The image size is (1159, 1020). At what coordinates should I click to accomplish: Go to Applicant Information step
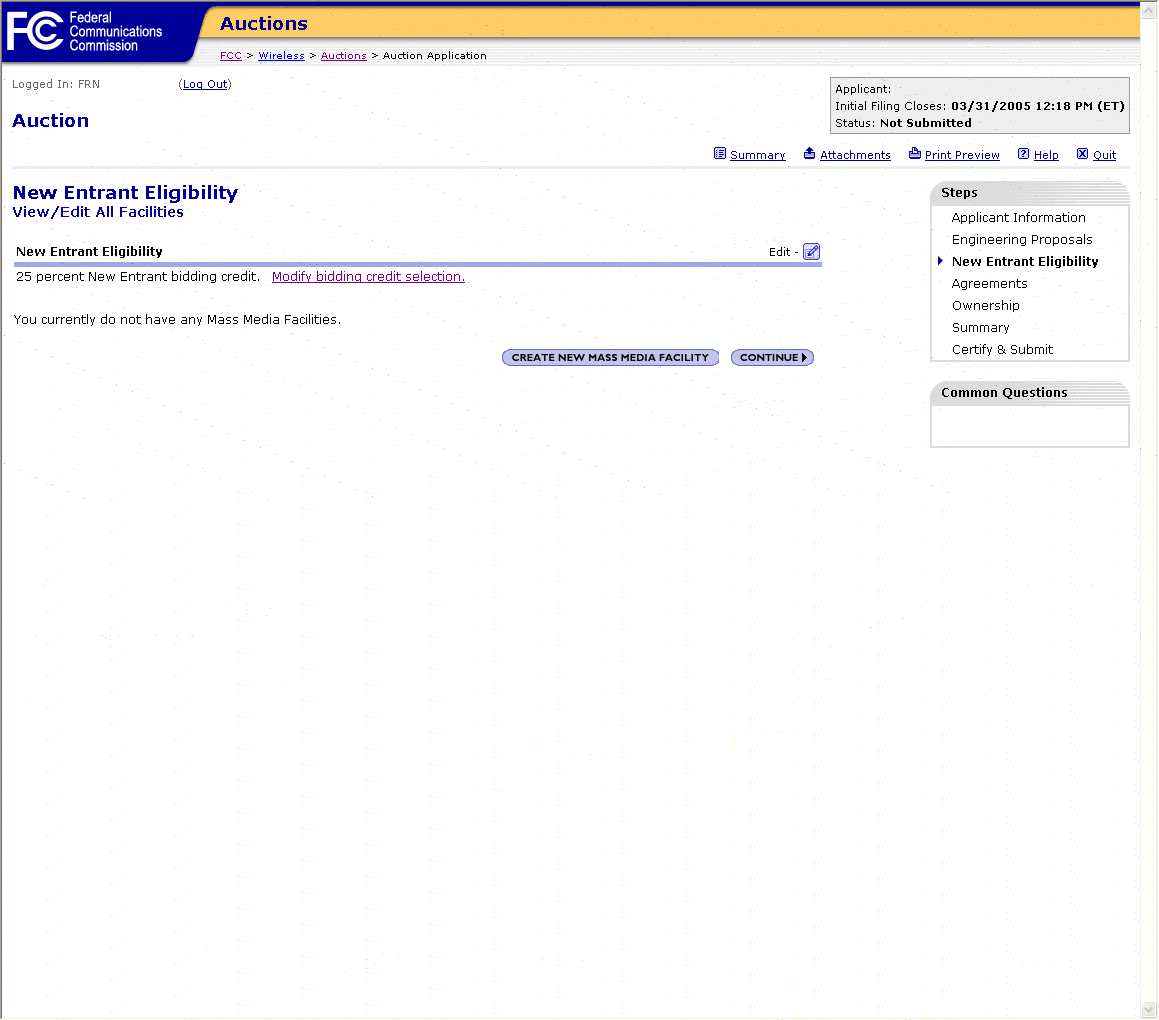1018,218
